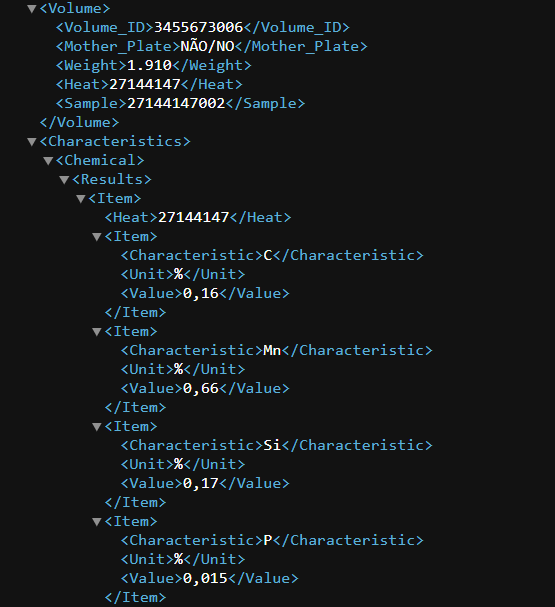This screenshot has height=607, width=555.
Task: Click the Sample value 27144147002
Action: (x=176, y=103)
